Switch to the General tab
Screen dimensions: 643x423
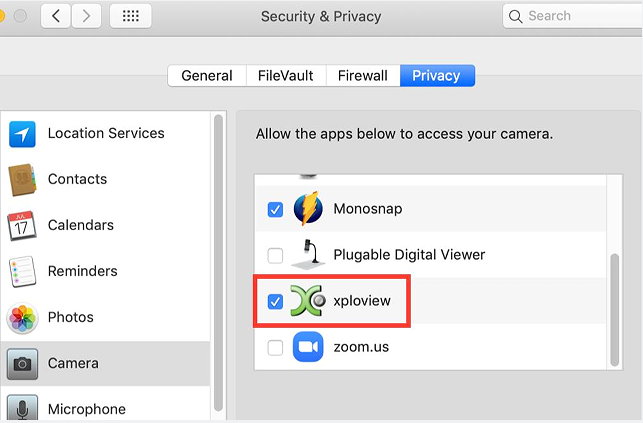tap(207, 75)
